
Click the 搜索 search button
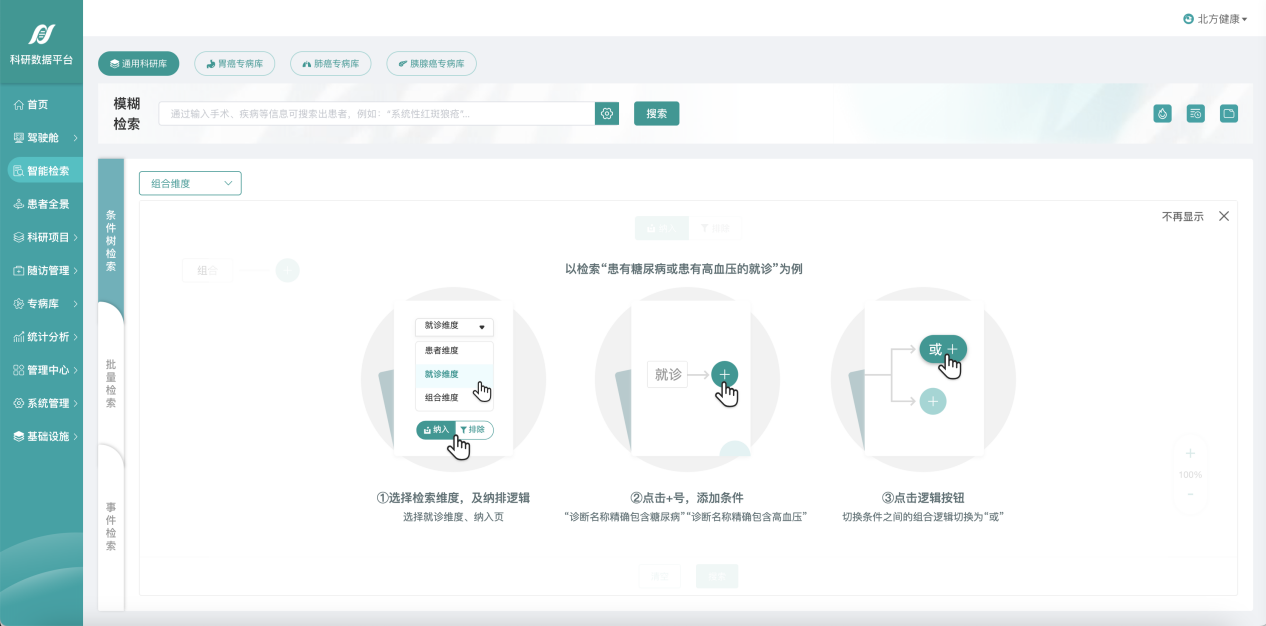656,114
